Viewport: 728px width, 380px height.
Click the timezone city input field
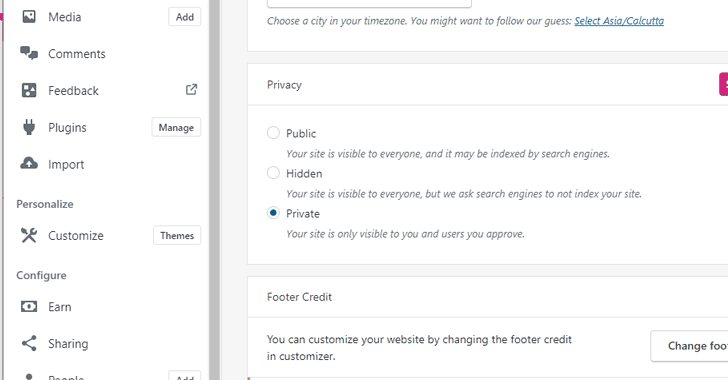click(369, 4)
